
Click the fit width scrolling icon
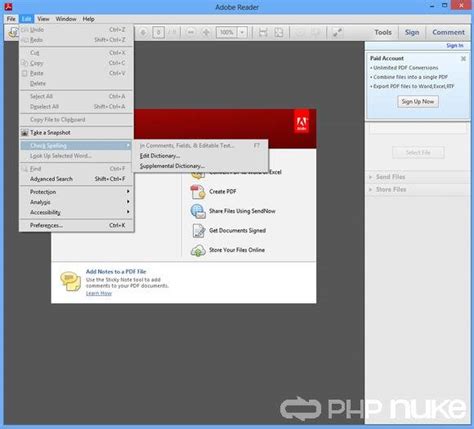[x=263, y=32]
